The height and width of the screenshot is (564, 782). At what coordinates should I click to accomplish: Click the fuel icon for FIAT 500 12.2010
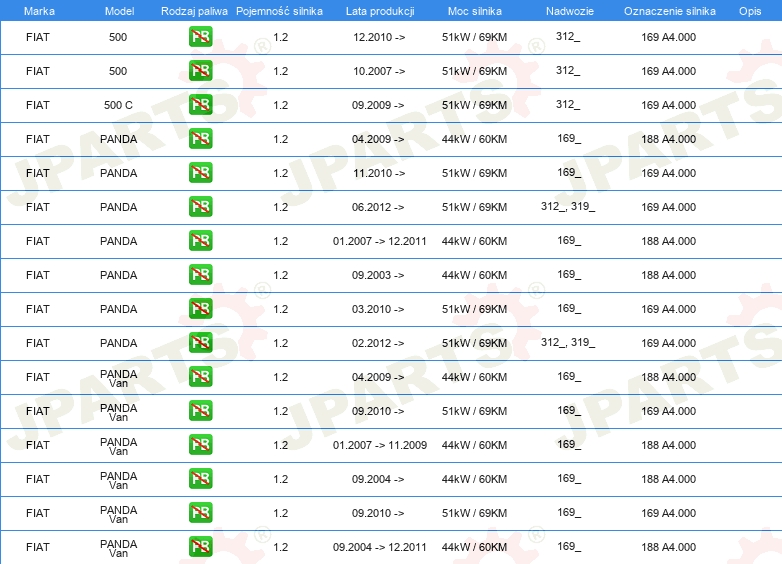200,37
